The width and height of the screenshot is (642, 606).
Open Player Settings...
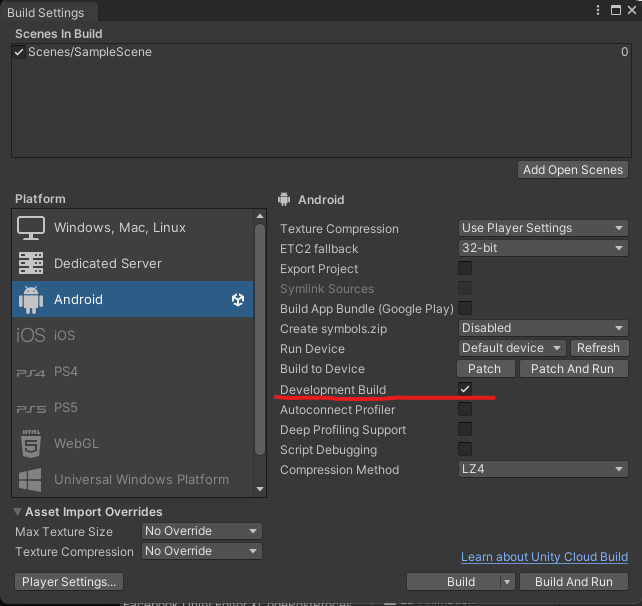69,582
